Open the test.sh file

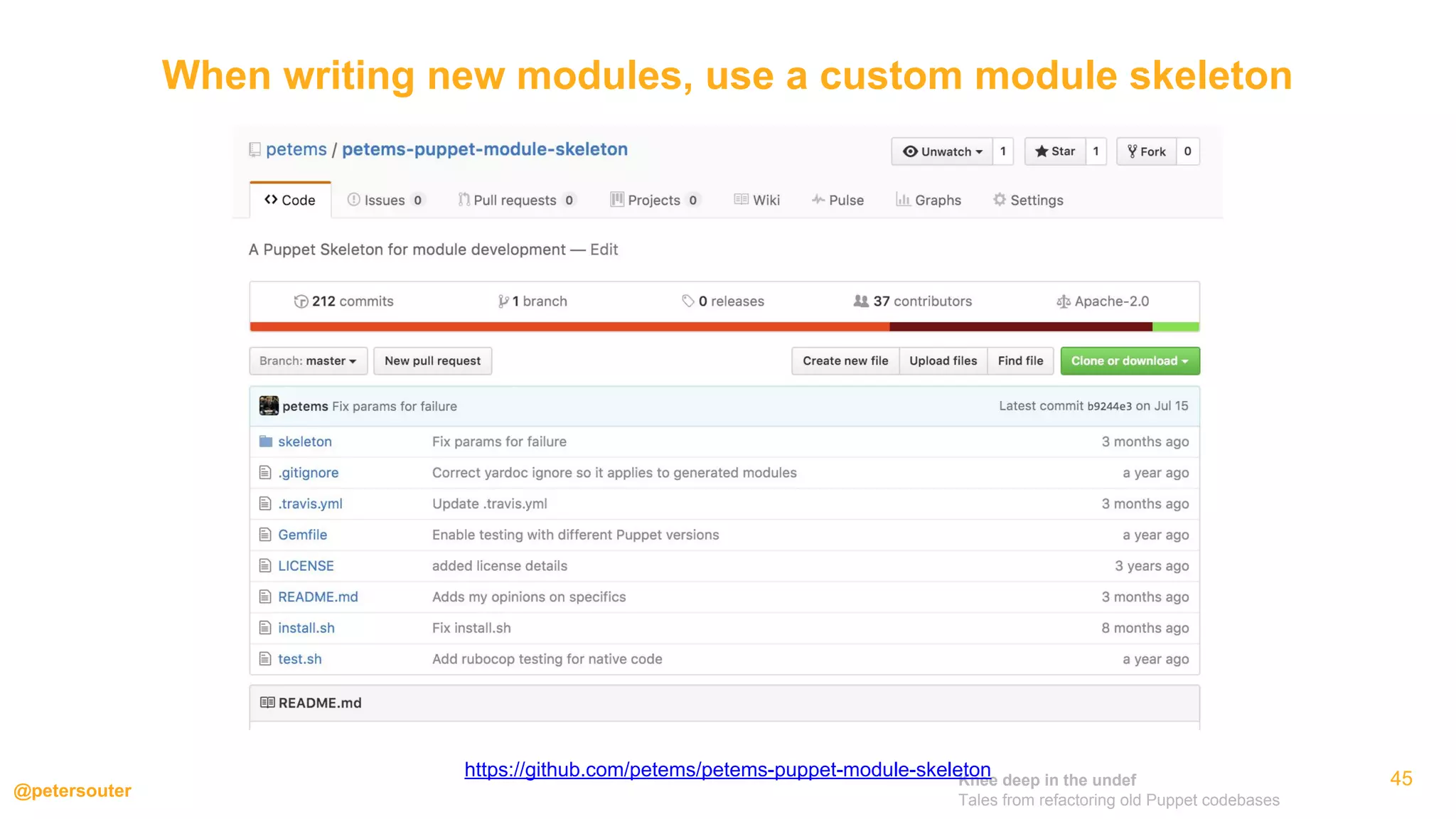coord(300,659)
